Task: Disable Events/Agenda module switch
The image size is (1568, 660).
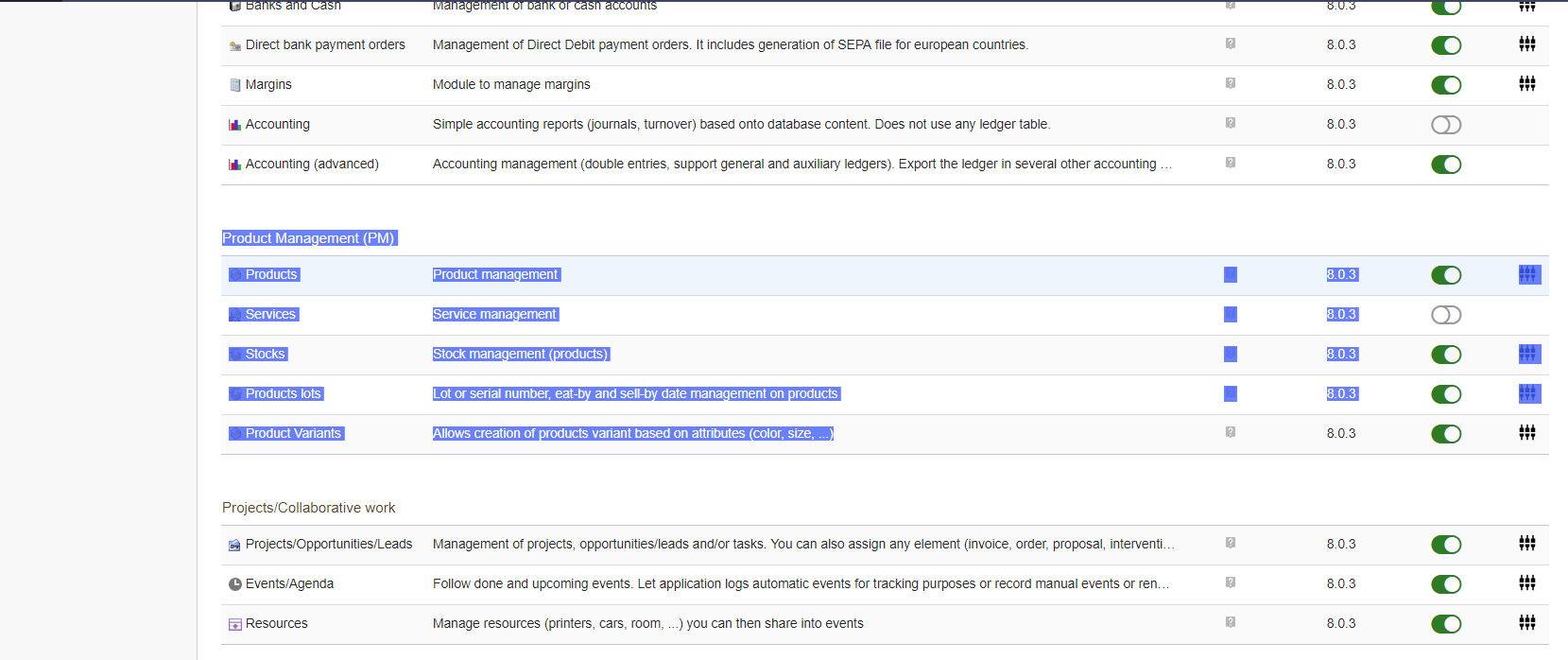Action: point(1446,584)
